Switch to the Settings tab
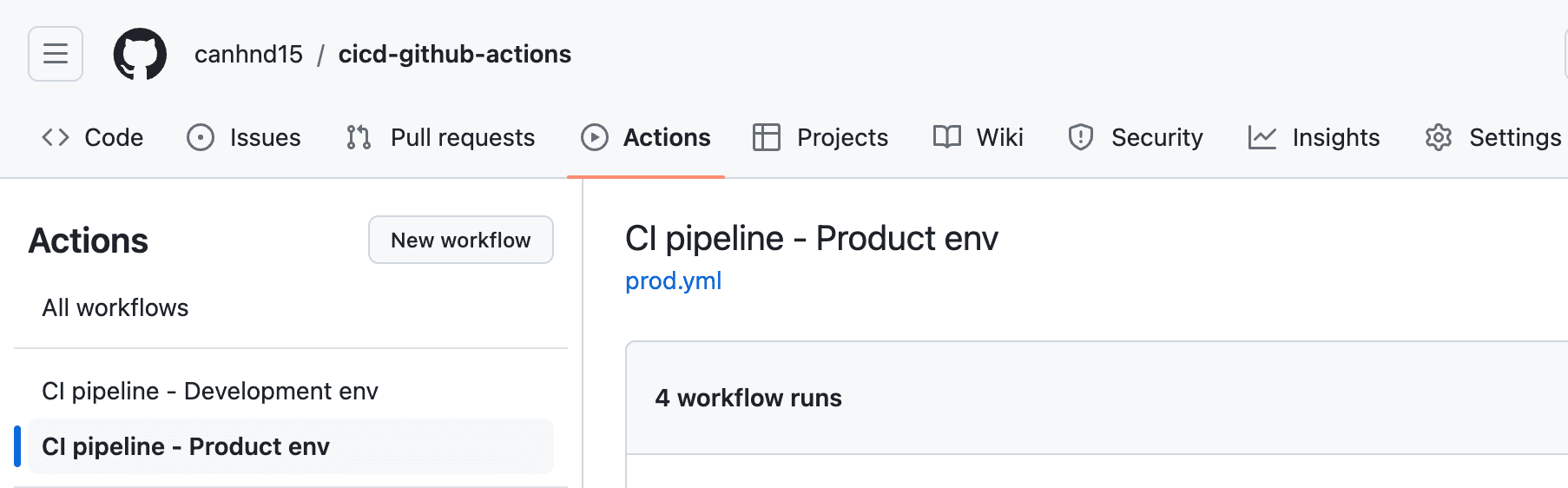The height and width of the screenshot is (488, 1568). point(1515,137)
